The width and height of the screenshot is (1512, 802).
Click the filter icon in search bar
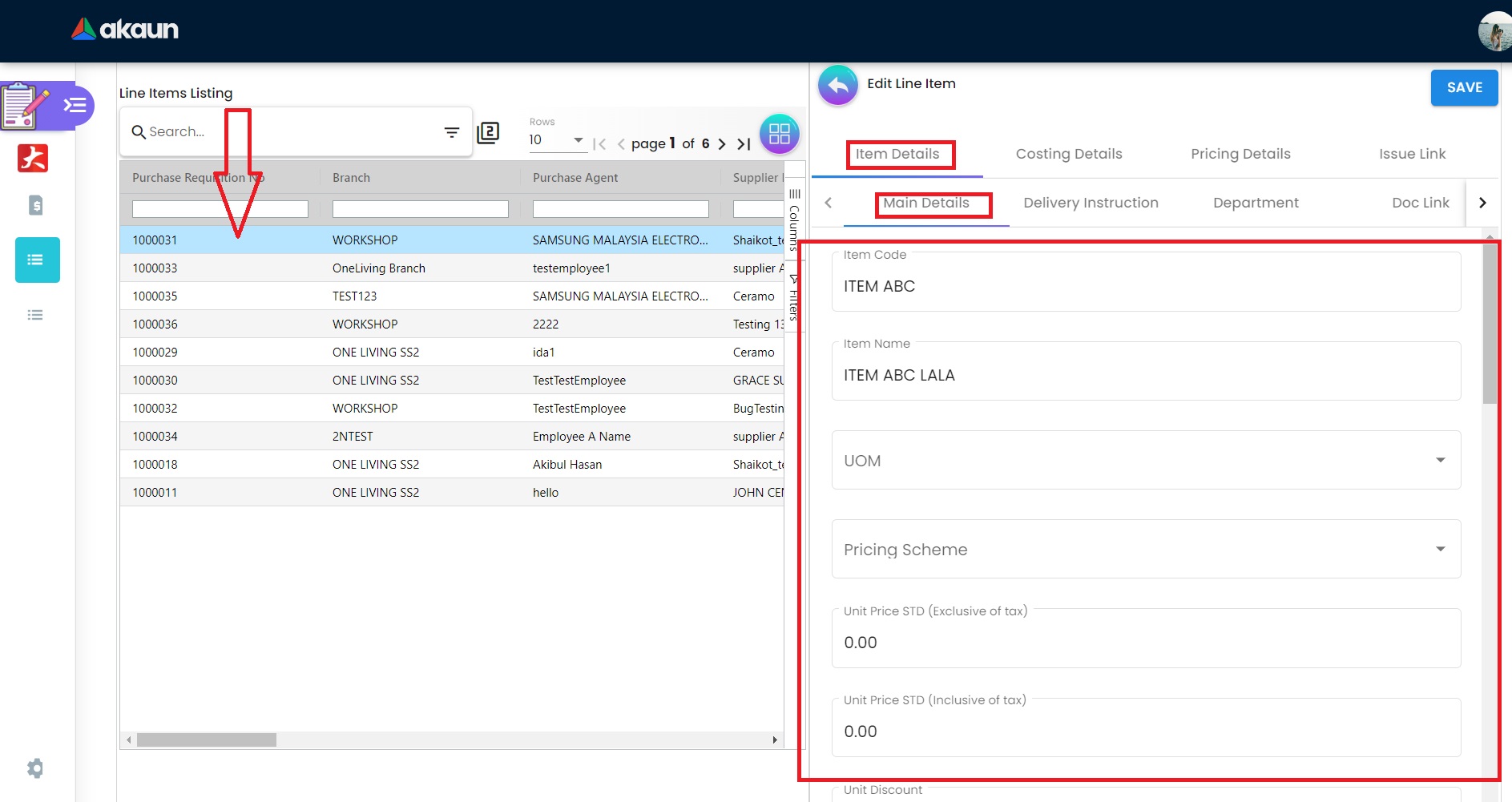pos(452,132)
